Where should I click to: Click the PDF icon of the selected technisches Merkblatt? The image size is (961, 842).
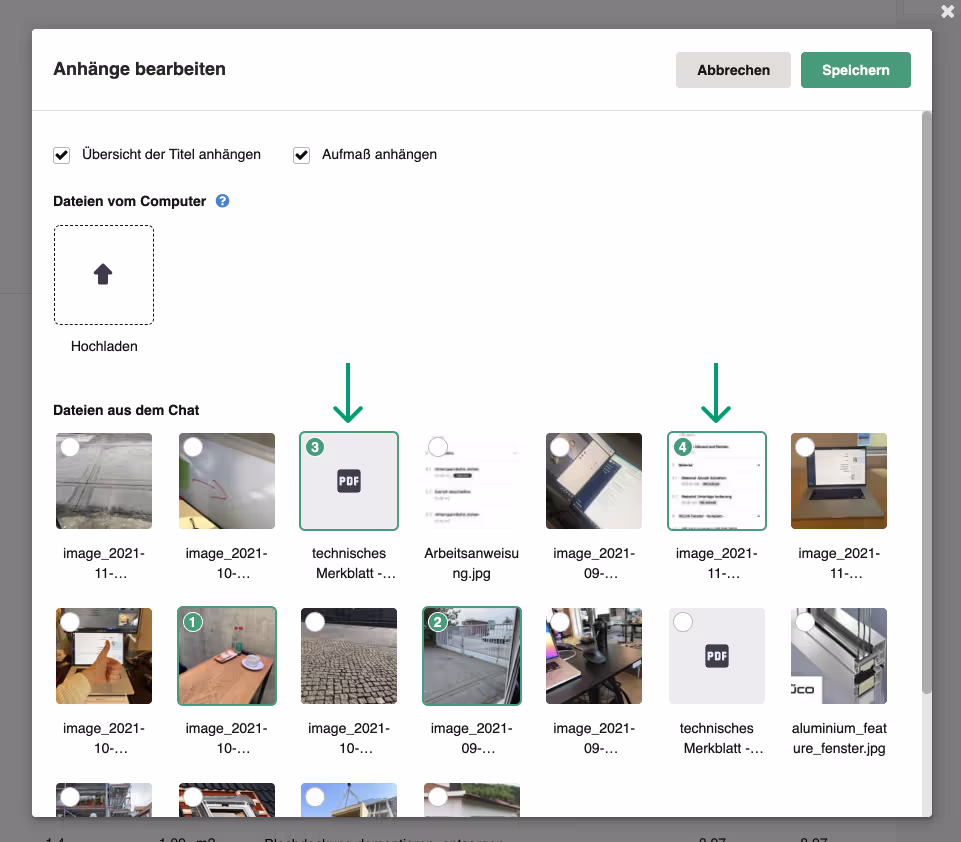[349, 481]
